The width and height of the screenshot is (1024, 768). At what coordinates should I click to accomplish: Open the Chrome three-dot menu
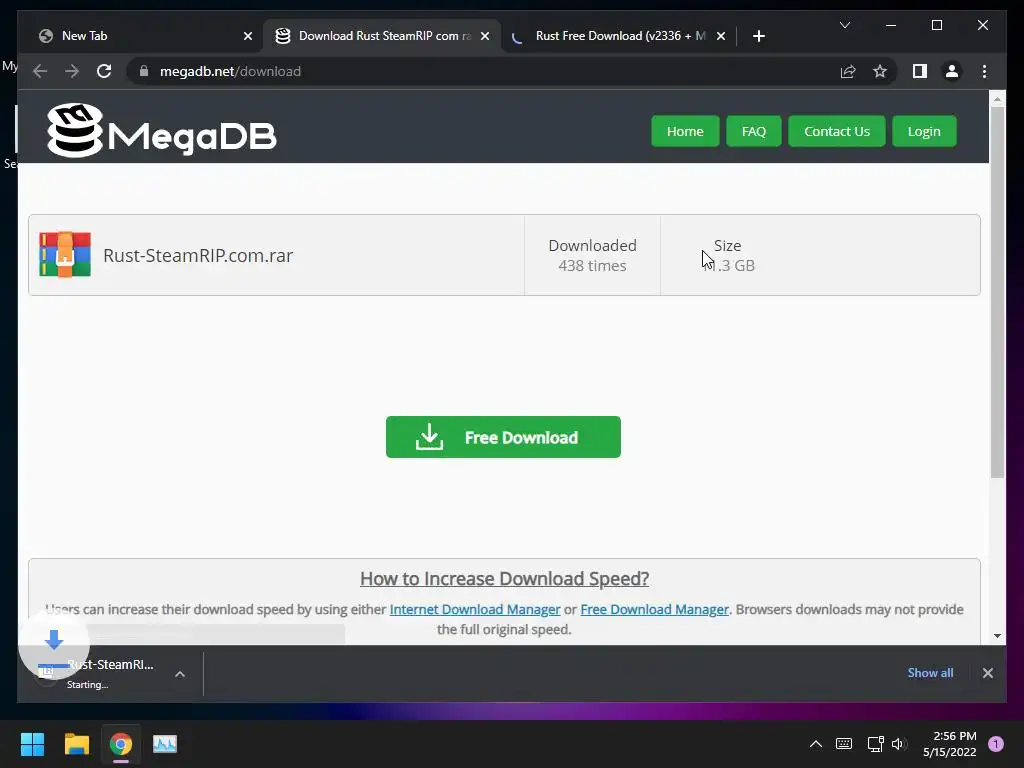pos(984,71)
